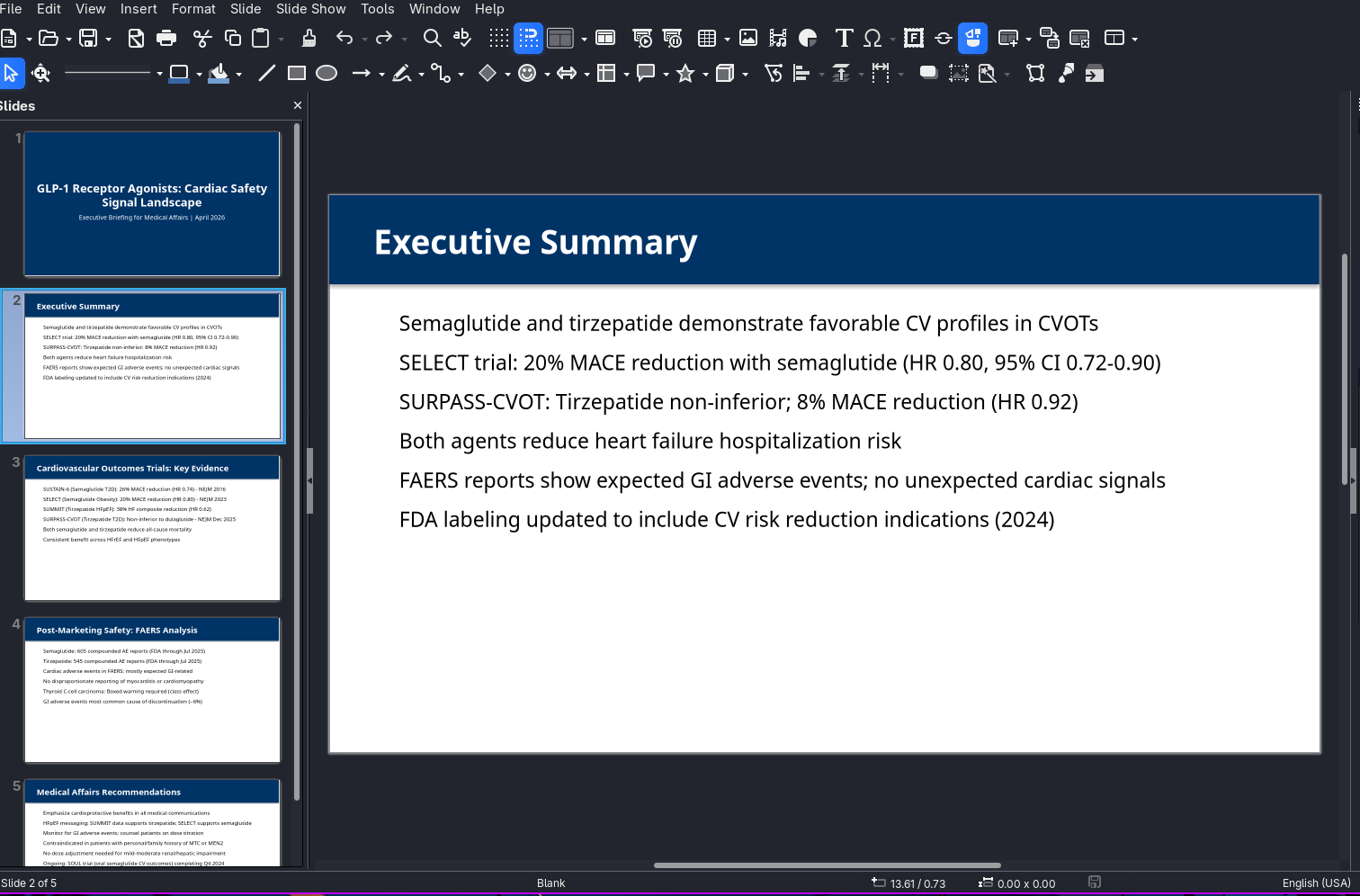Image resolution: width=1360 pixels, height=896 pixels.
Task: Open the Fill Color dropdown arrow
Action: tap(237, 73)
